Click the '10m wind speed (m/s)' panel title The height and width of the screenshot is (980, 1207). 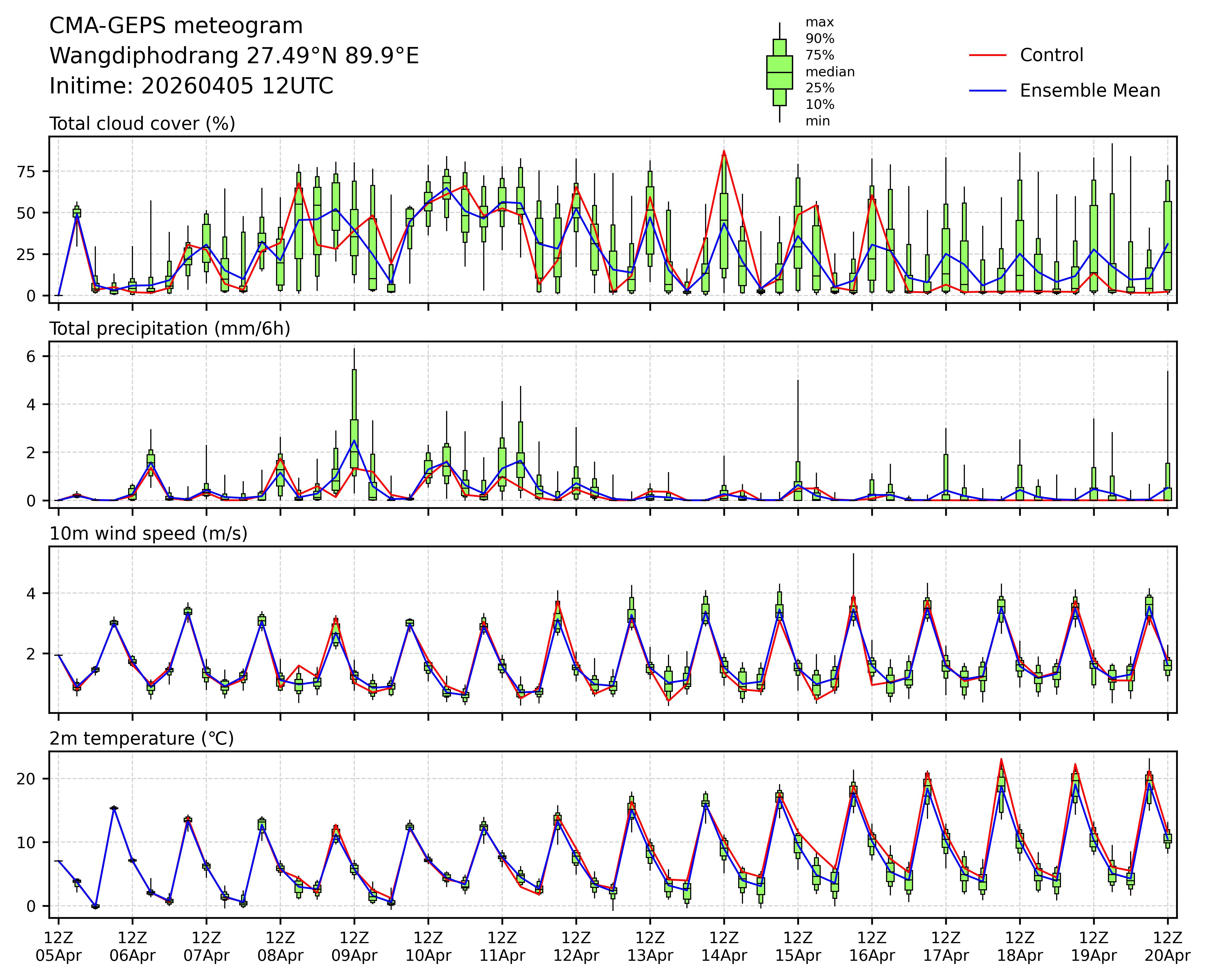tap(148, 534)
